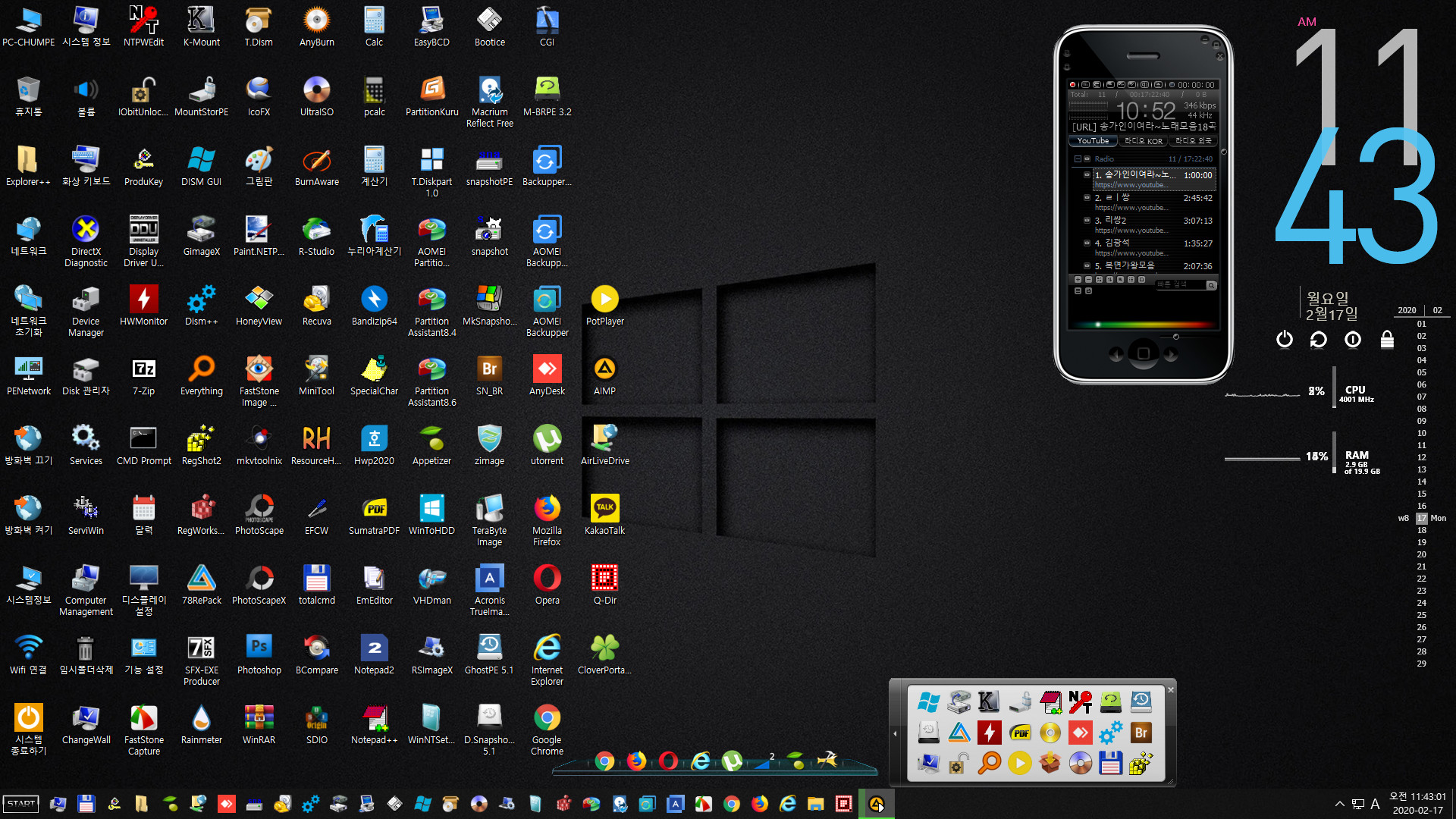Launch K-Mount from the desktop
The image size is (1456, 819).
(201, 27)
